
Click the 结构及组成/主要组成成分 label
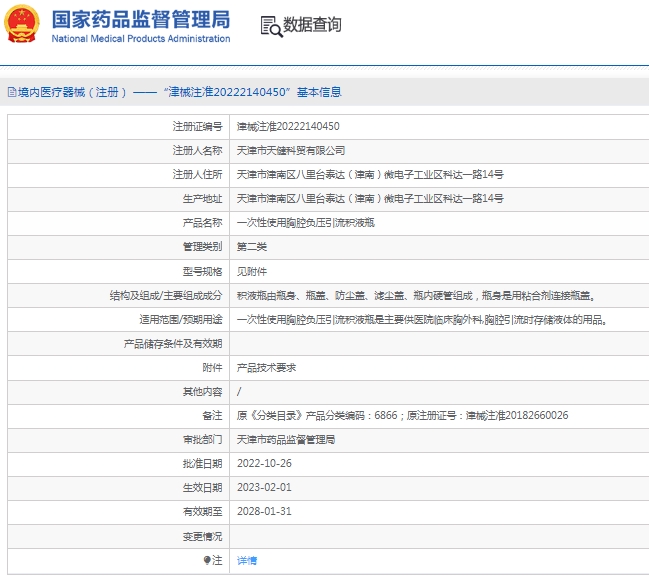coord(166,295)
